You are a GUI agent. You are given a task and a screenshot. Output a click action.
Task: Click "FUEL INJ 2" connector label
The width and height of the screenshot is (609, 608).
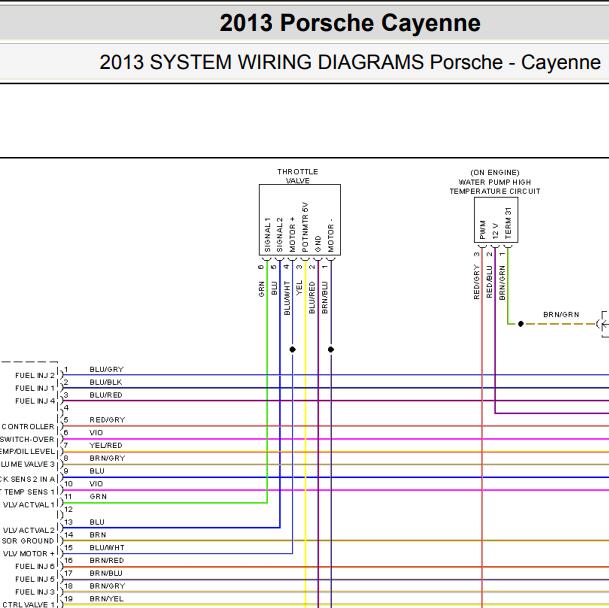(x=35, y=375)
